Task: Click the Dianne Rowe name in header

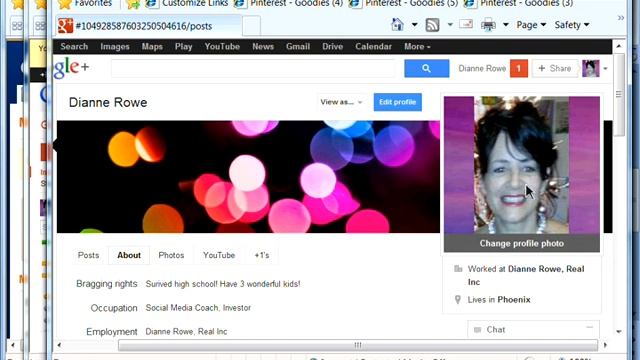Action: (x=482, y=68)
